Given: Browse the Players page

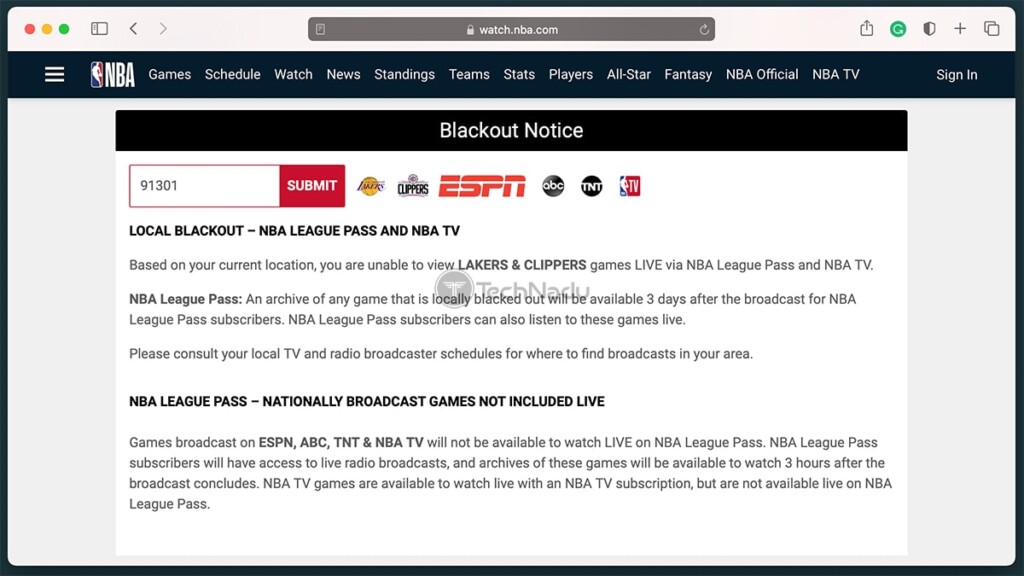Looking at the screenshot, I should (x=571, y=74).
